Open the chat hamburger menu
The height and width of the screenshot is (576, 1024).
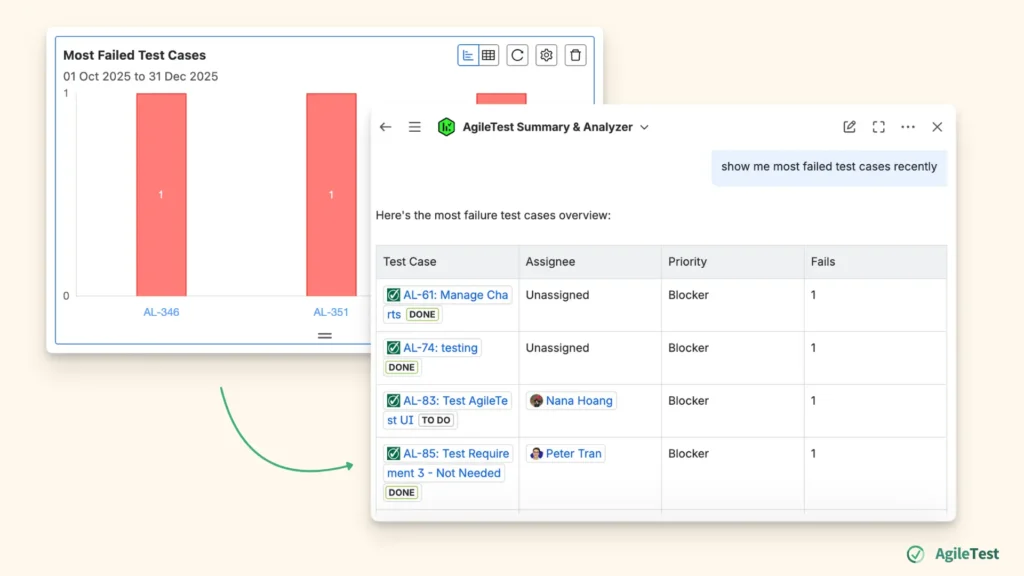pos(415,127)
